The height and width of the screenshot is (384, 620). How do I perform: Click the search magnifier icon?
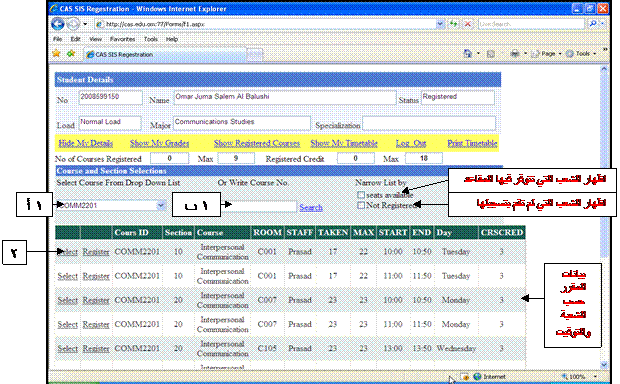click(x=593, y=24)
